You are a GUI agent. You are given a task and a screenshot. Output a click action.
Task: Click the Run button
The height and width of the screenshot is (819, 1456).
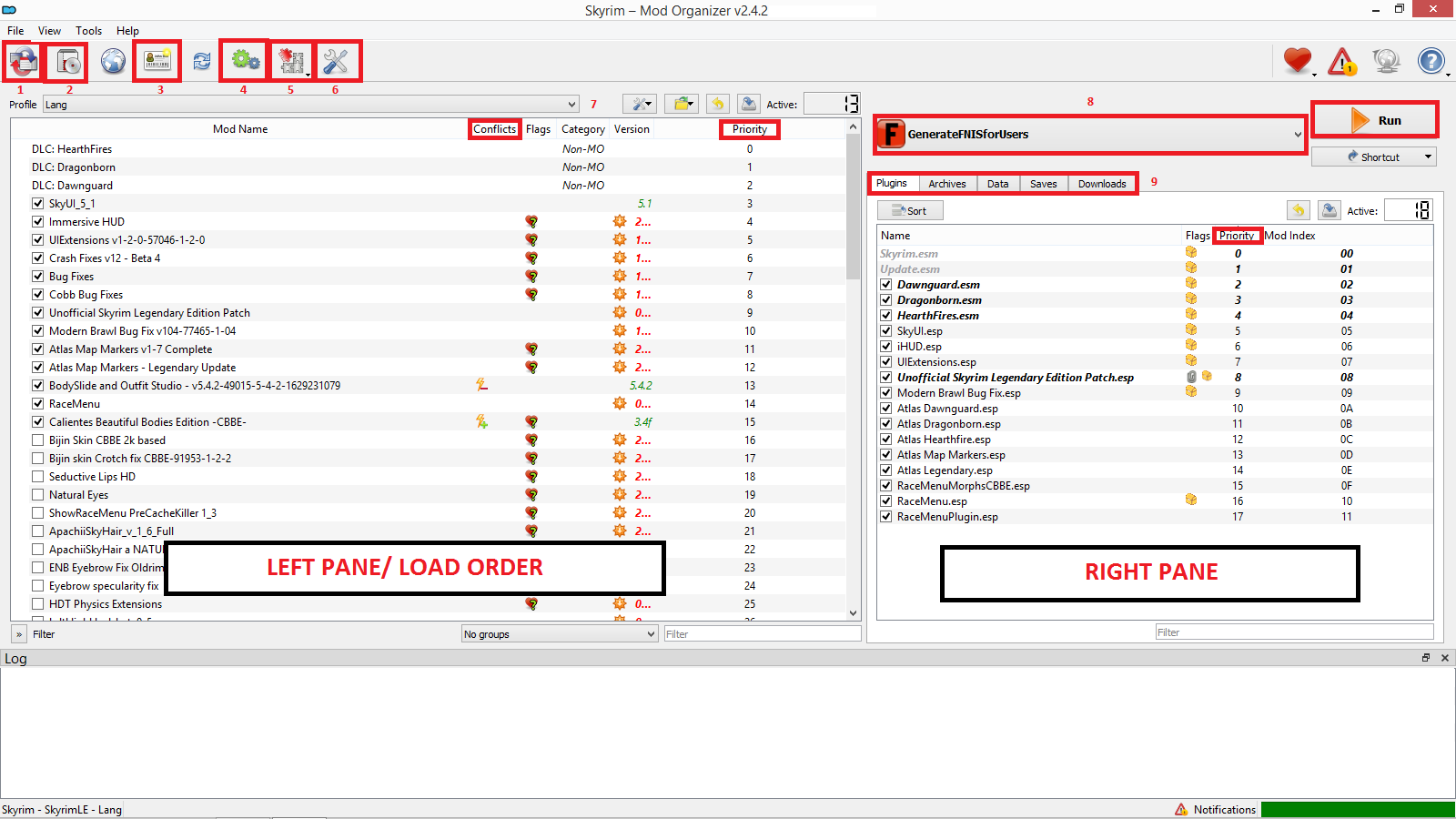(x=1374, y=120)
